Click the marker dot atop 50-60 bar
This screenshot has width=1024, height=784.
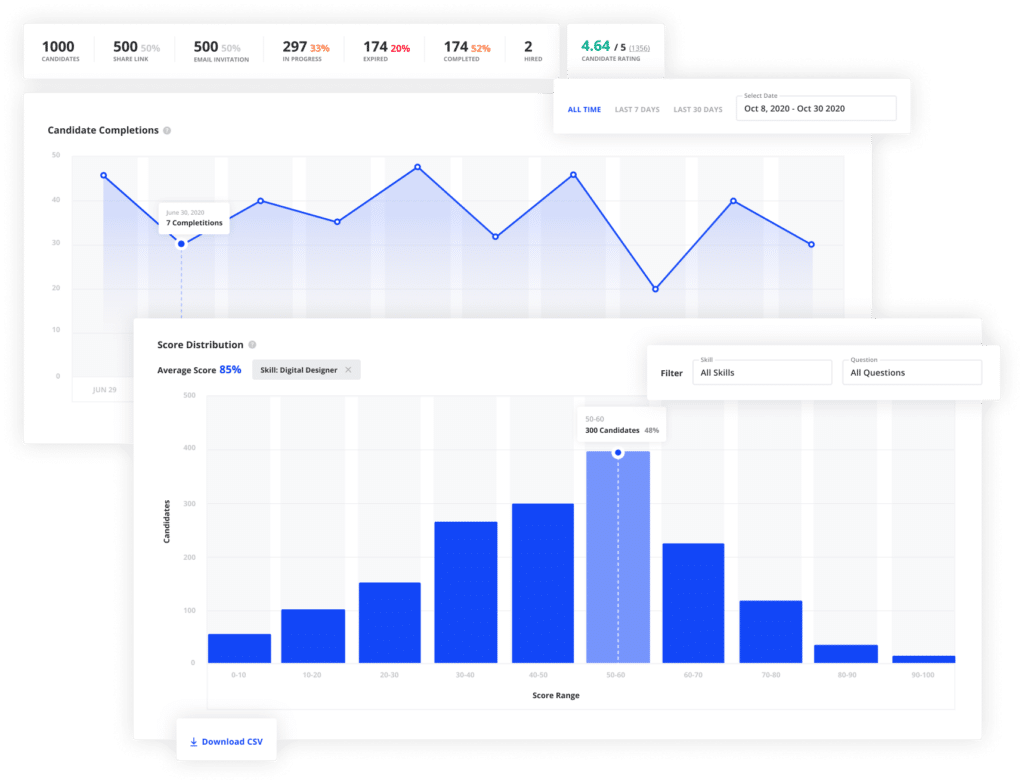pyautogui.click(x=618, y=453)
